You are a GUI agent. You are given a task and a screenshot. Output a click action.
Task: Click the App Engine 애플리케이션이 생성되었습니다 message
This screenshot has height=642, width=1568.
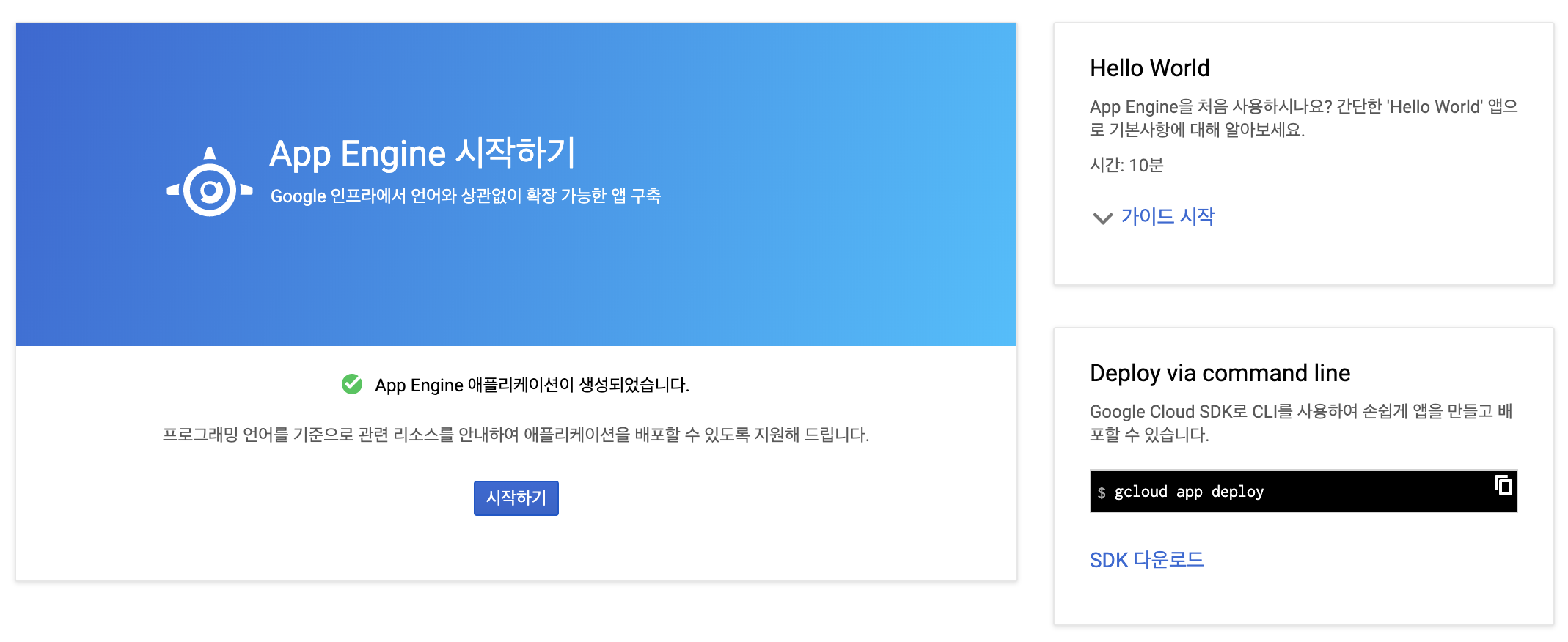pyautogui.click(x=532, y=385)
